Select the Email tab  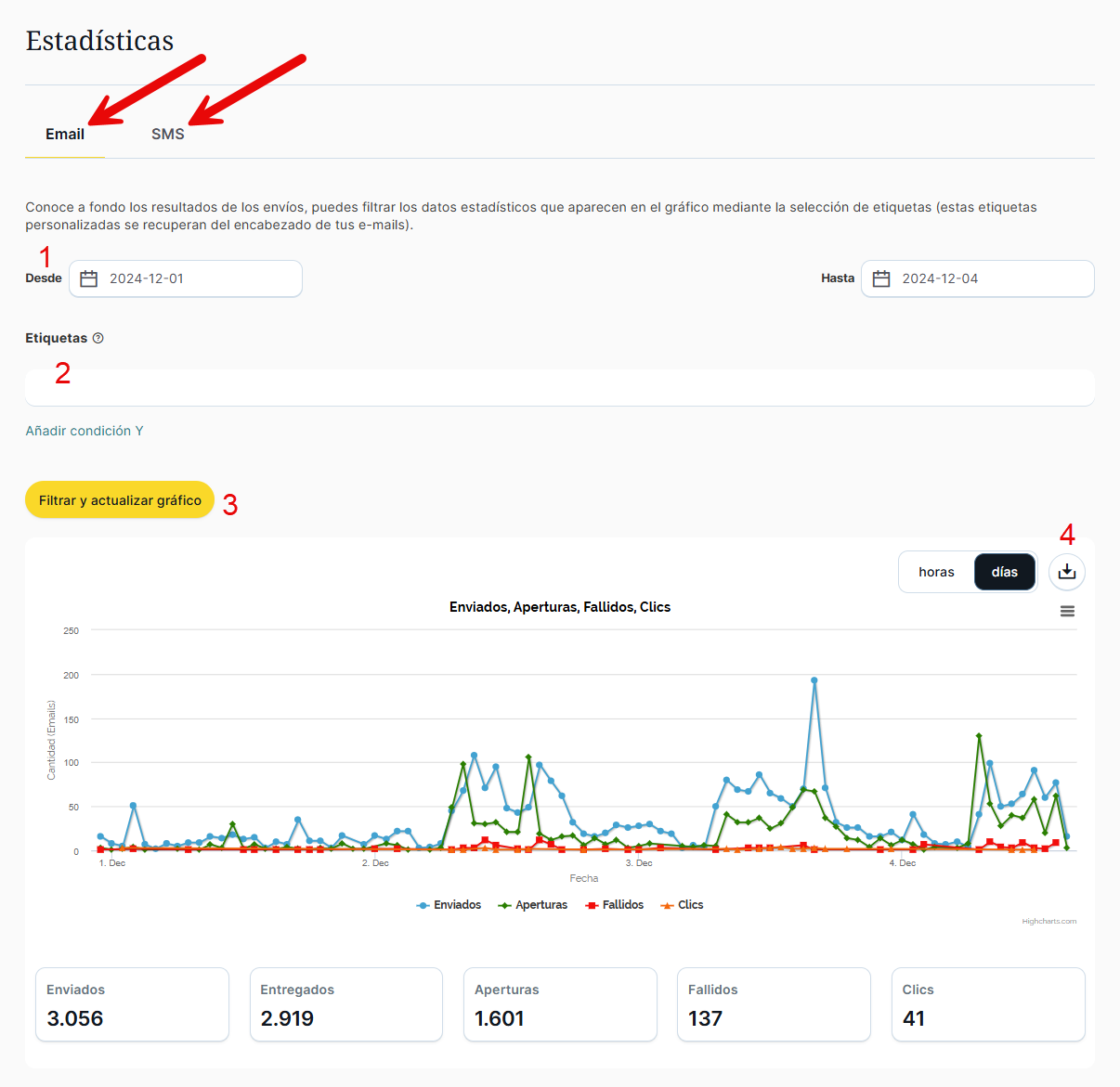pyautogui.click(x=65, y=135)
